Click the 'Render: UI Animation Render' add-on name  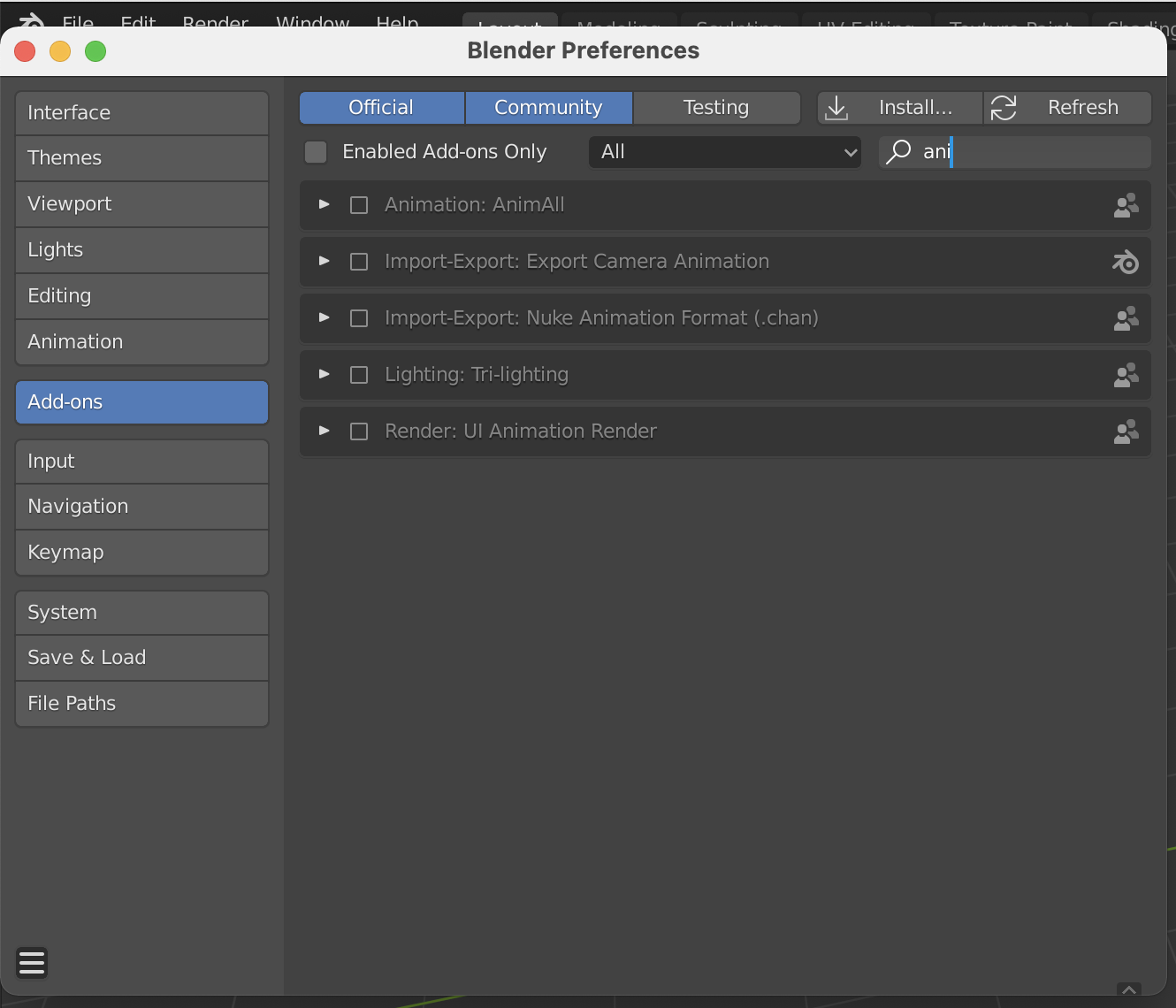click(x=521, y=431)
